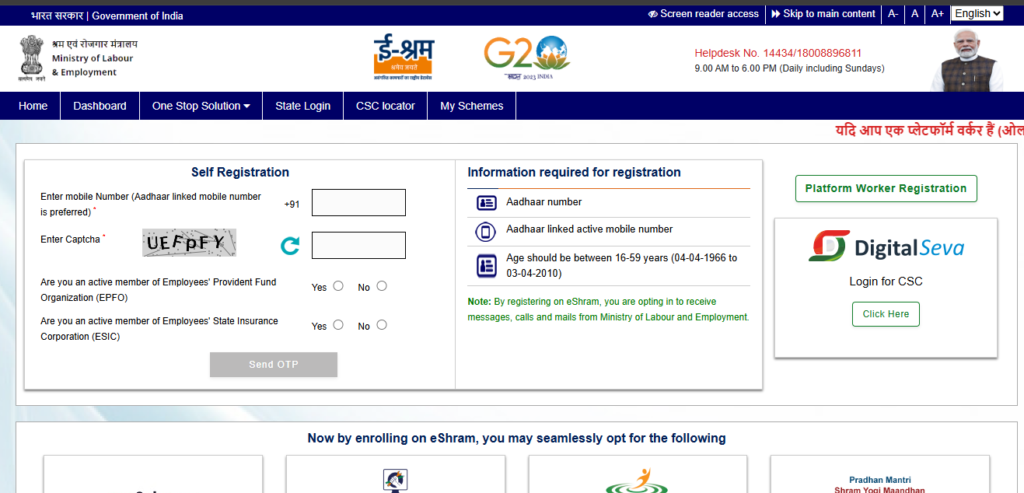The width and height of the screenshot is (1024, 493).
Task: Click Here button for CSC login
Action: 885,314
